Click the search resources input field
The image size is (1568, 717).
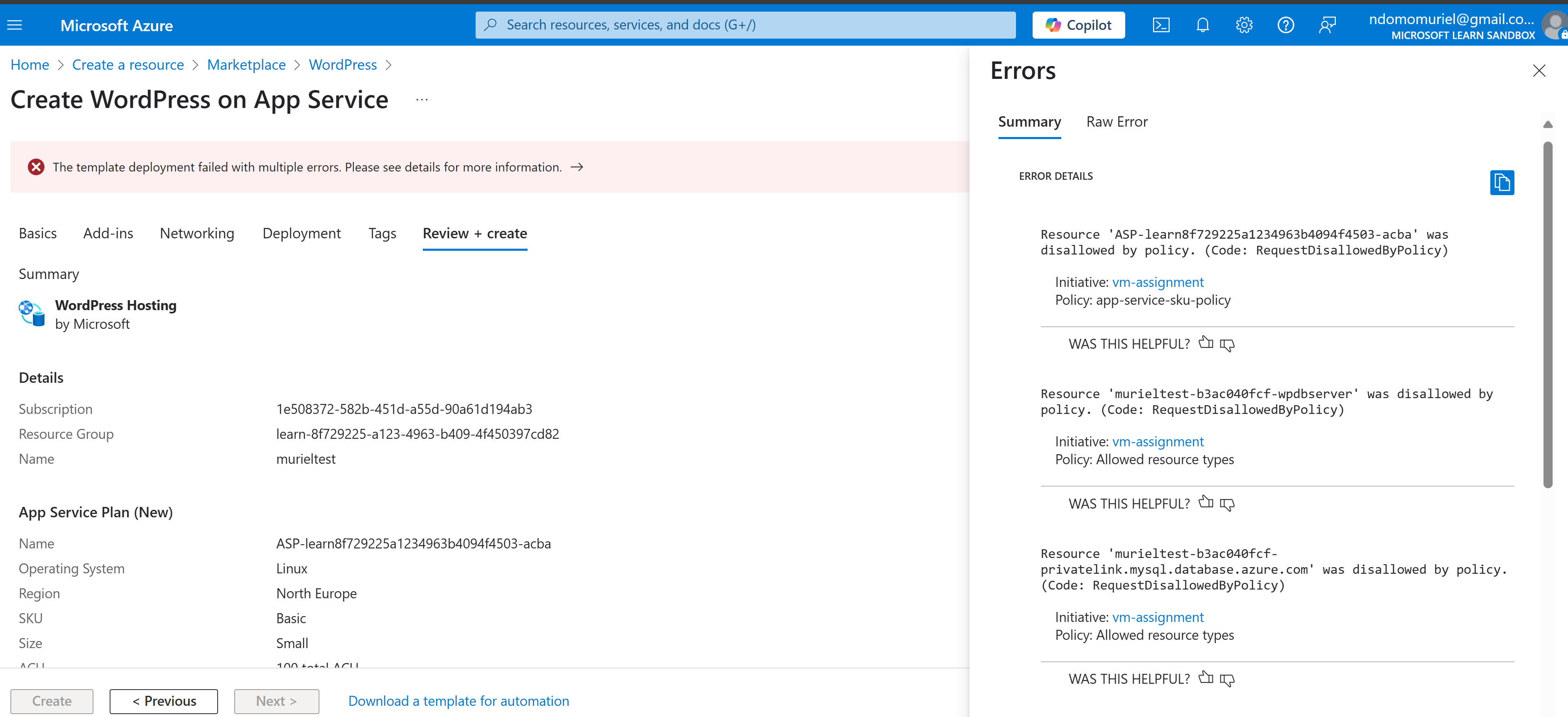pos(745,25)
